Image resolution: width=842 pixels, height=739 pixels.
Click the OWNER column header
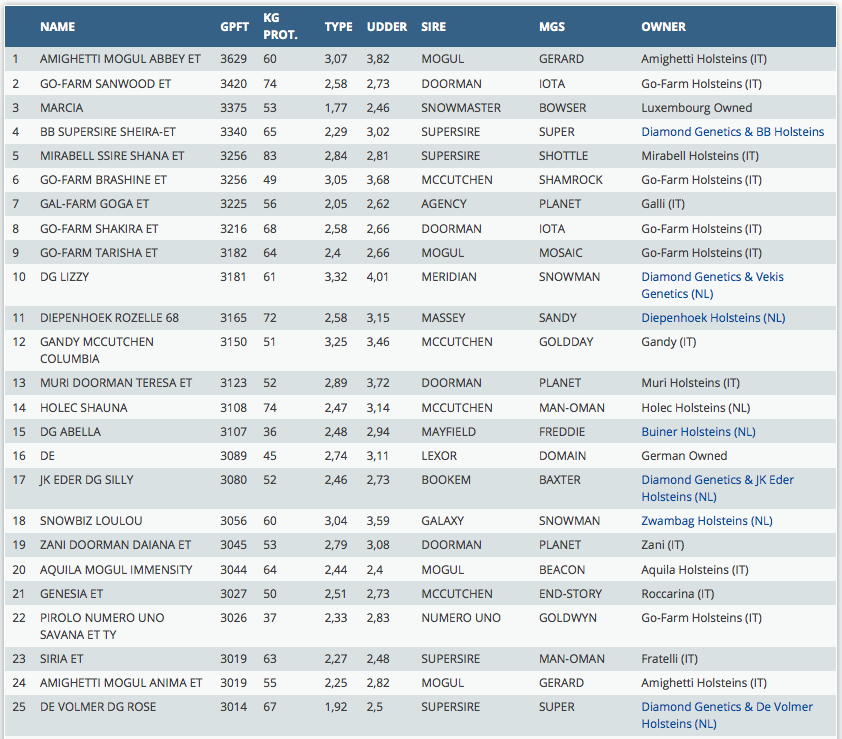coord(663,27)
